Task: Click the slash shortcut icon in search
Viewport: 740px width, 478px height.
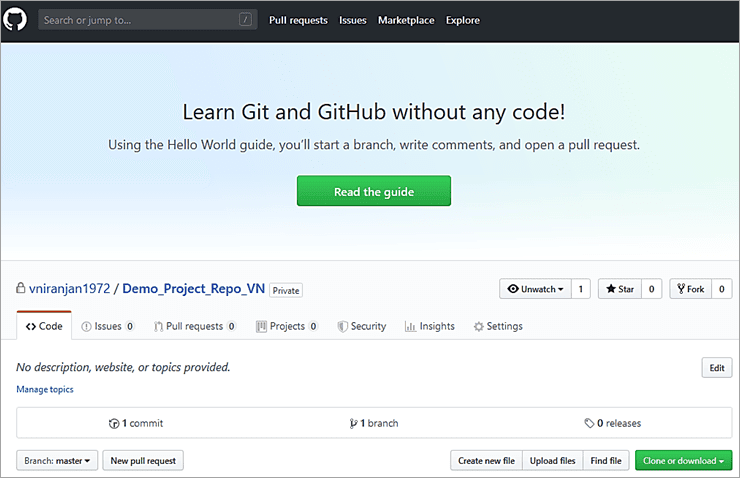Action: point(245,20)
